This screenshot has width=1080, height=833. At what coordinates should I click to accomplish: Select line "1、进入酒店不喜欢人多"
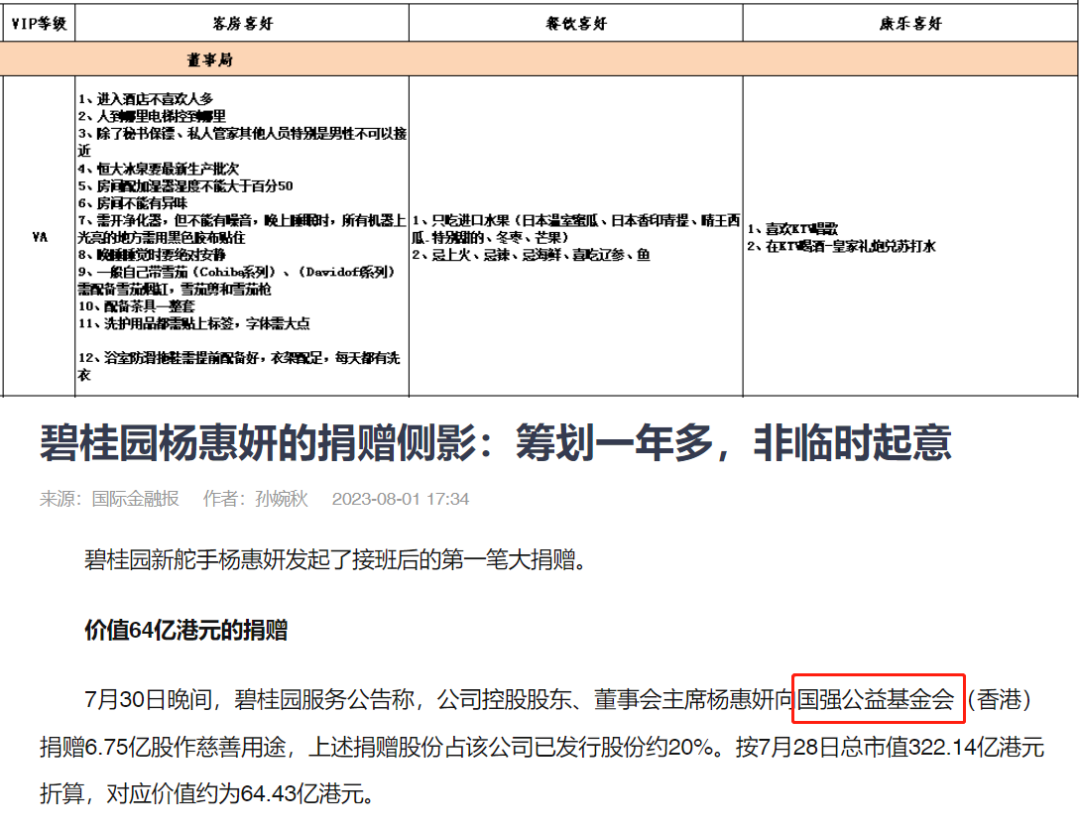tap(145, 99)
